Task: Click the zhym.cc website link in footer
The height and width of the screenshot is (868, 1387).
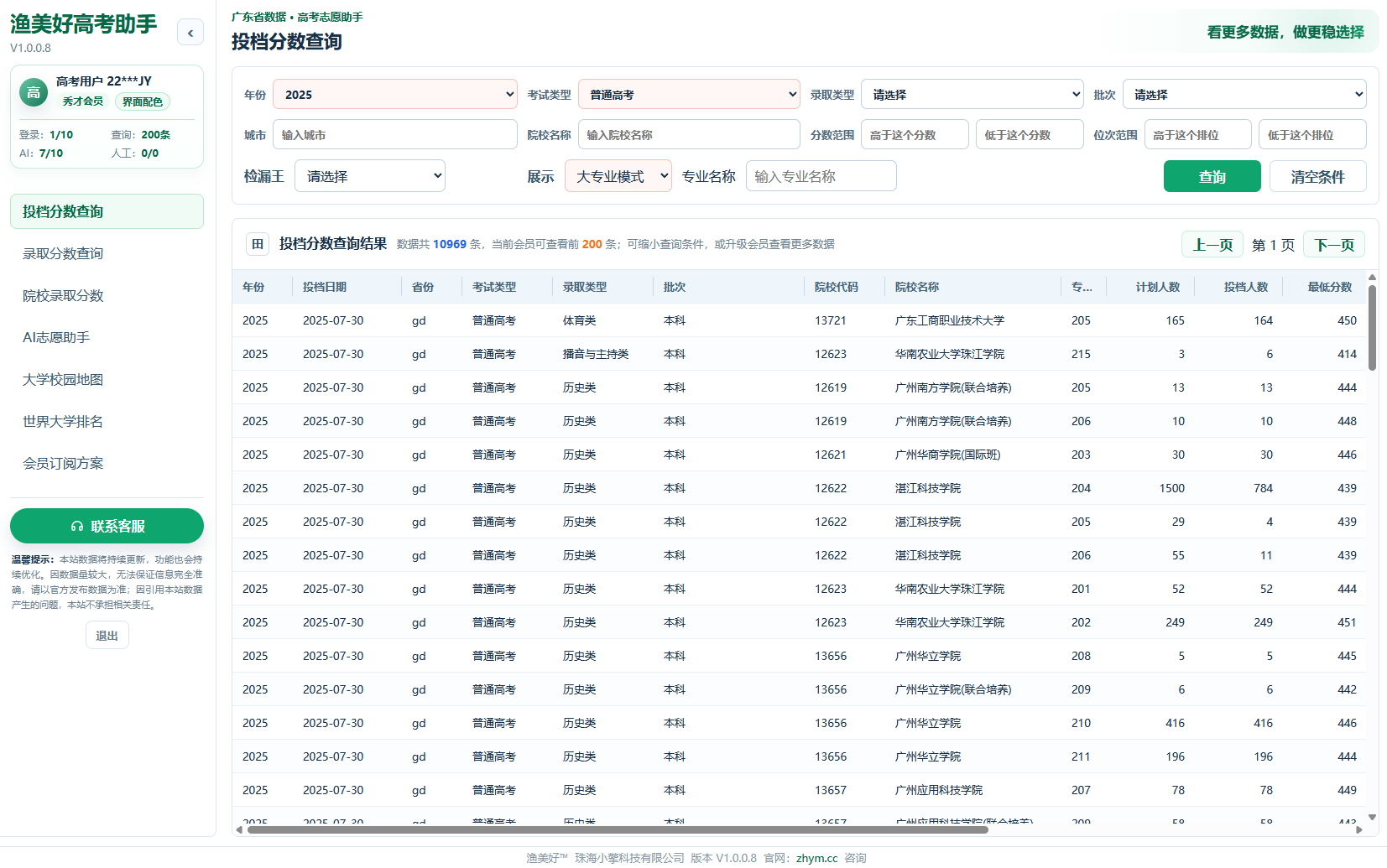Action: tap(816, 858)
